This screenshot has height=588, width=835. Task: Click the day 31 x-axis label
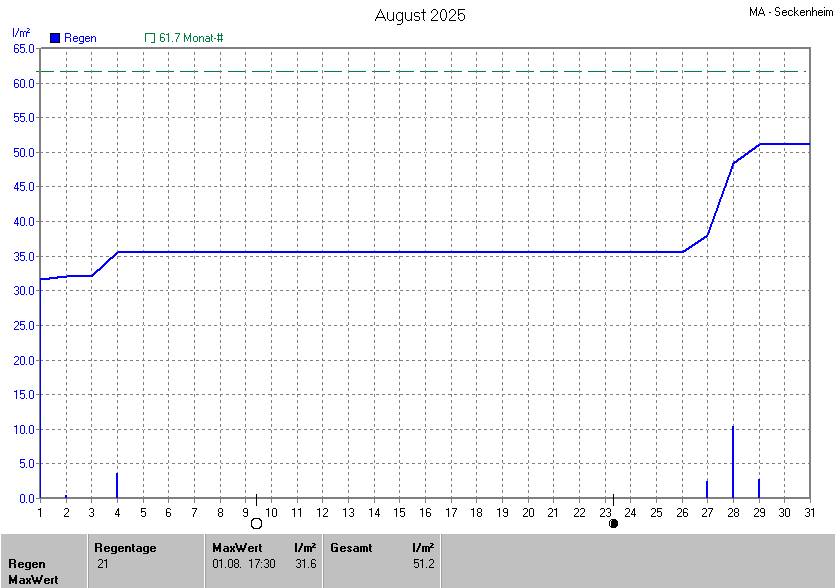tap(810, 512)
